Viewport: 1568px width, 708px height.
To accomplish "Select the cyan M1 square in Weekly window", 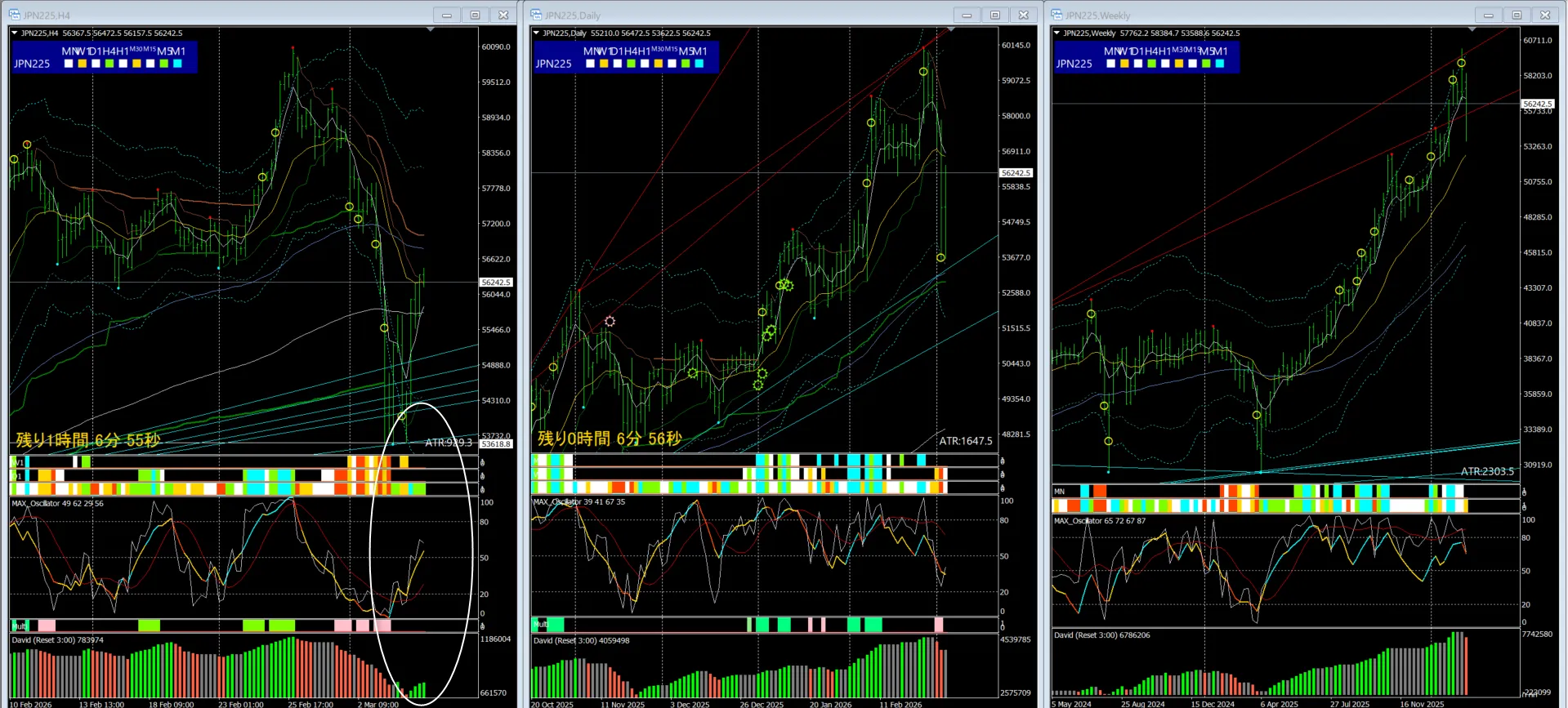I will click(x=1220, y=64).
